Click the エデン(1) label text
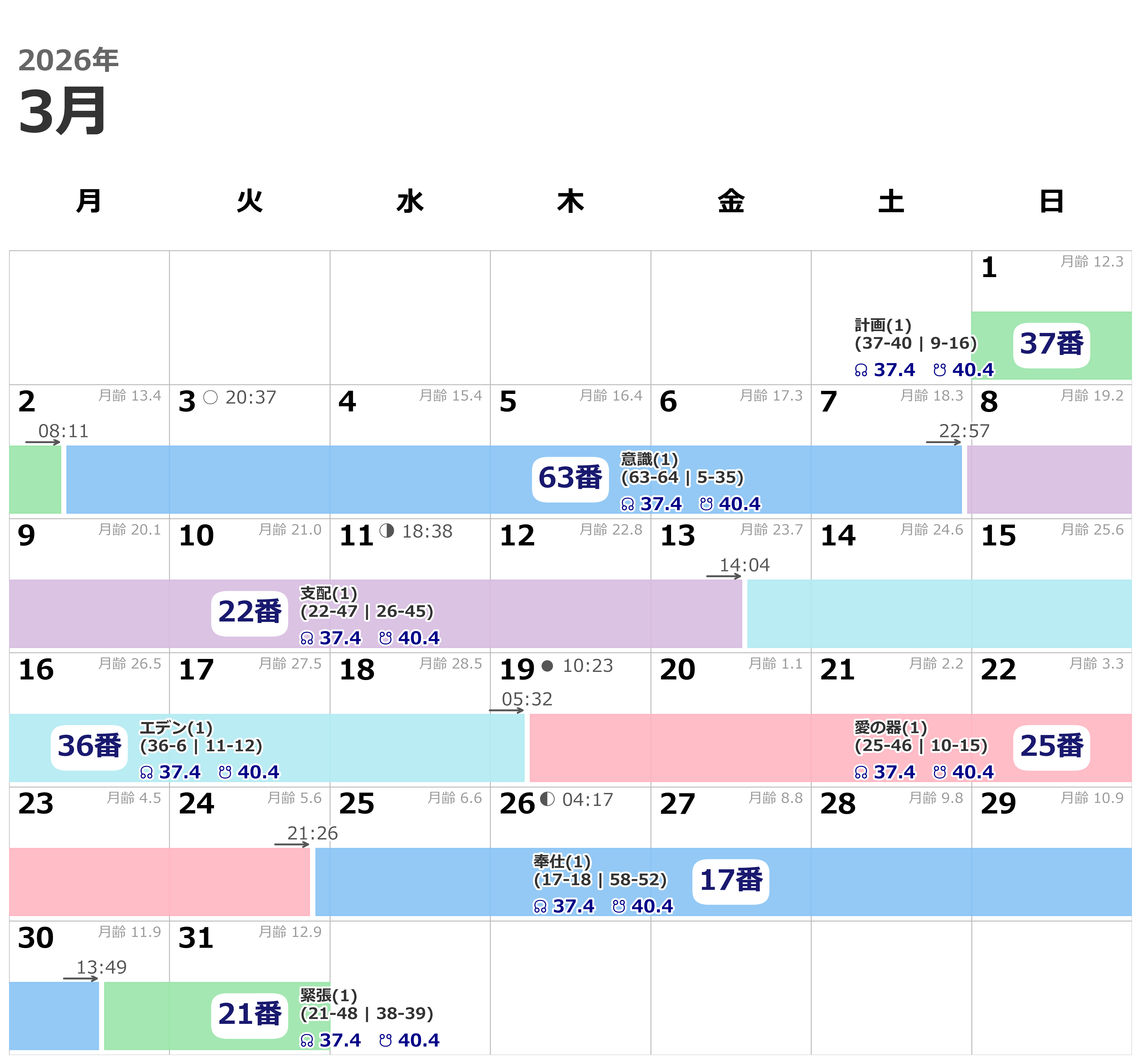 click(x=176, y=728)
